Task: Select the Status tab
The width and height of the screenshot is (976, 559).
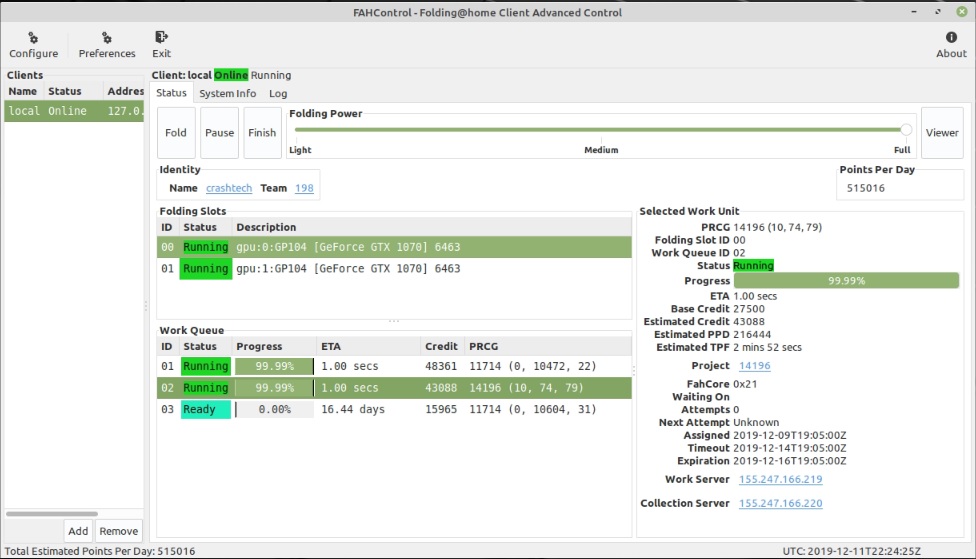Action: (x=171, y=93)
